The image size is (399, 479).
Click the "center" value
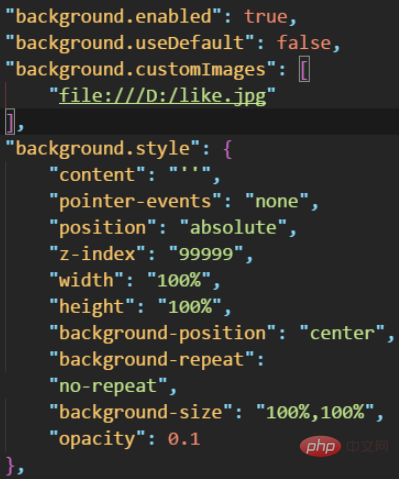(342, 333)
